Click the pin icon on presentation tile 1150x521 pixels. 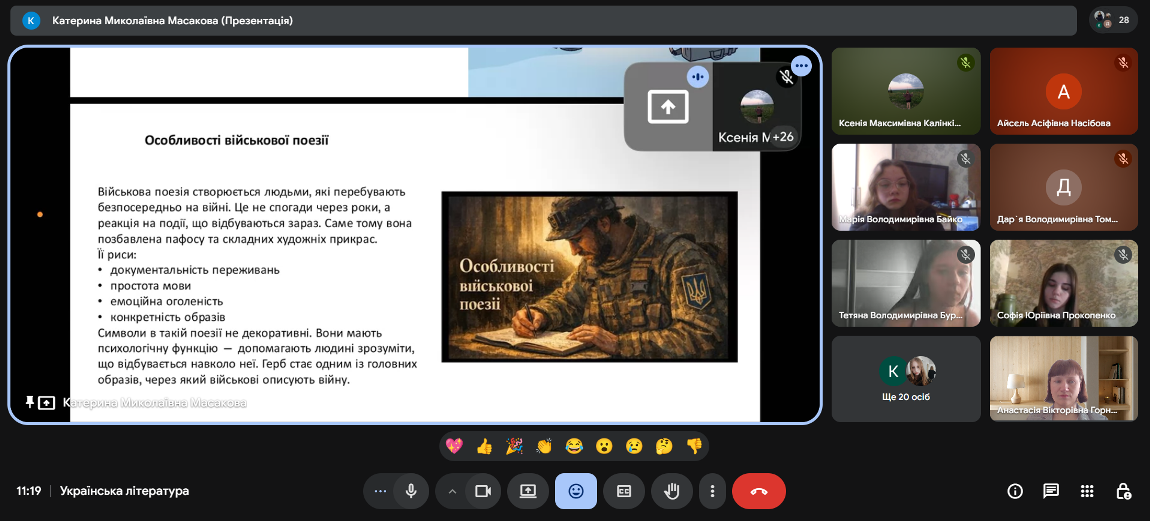point(30,402)
